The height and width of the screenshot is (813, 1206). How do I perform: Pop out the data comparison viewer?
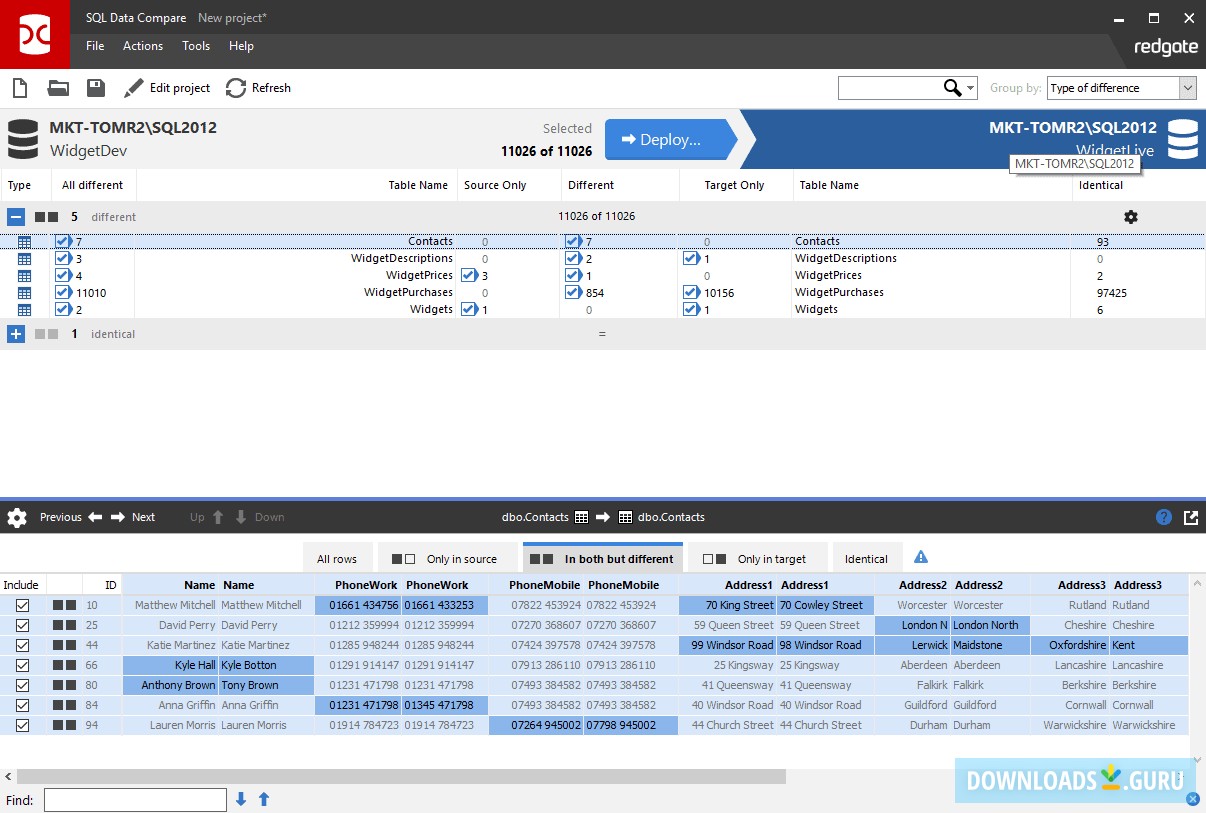1190,517
